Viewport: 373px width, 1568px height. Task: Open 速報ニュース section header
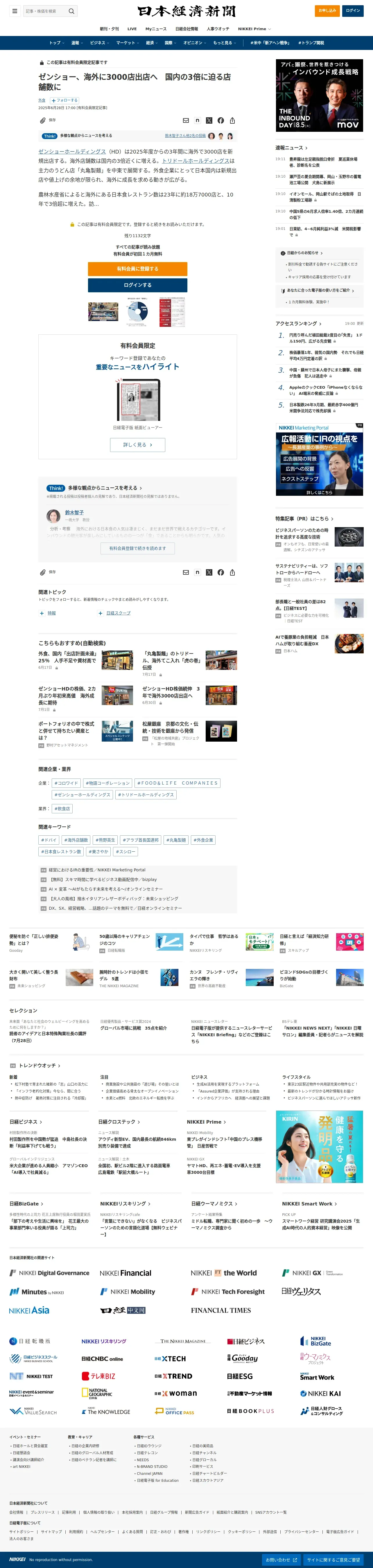tap(291, 148)
